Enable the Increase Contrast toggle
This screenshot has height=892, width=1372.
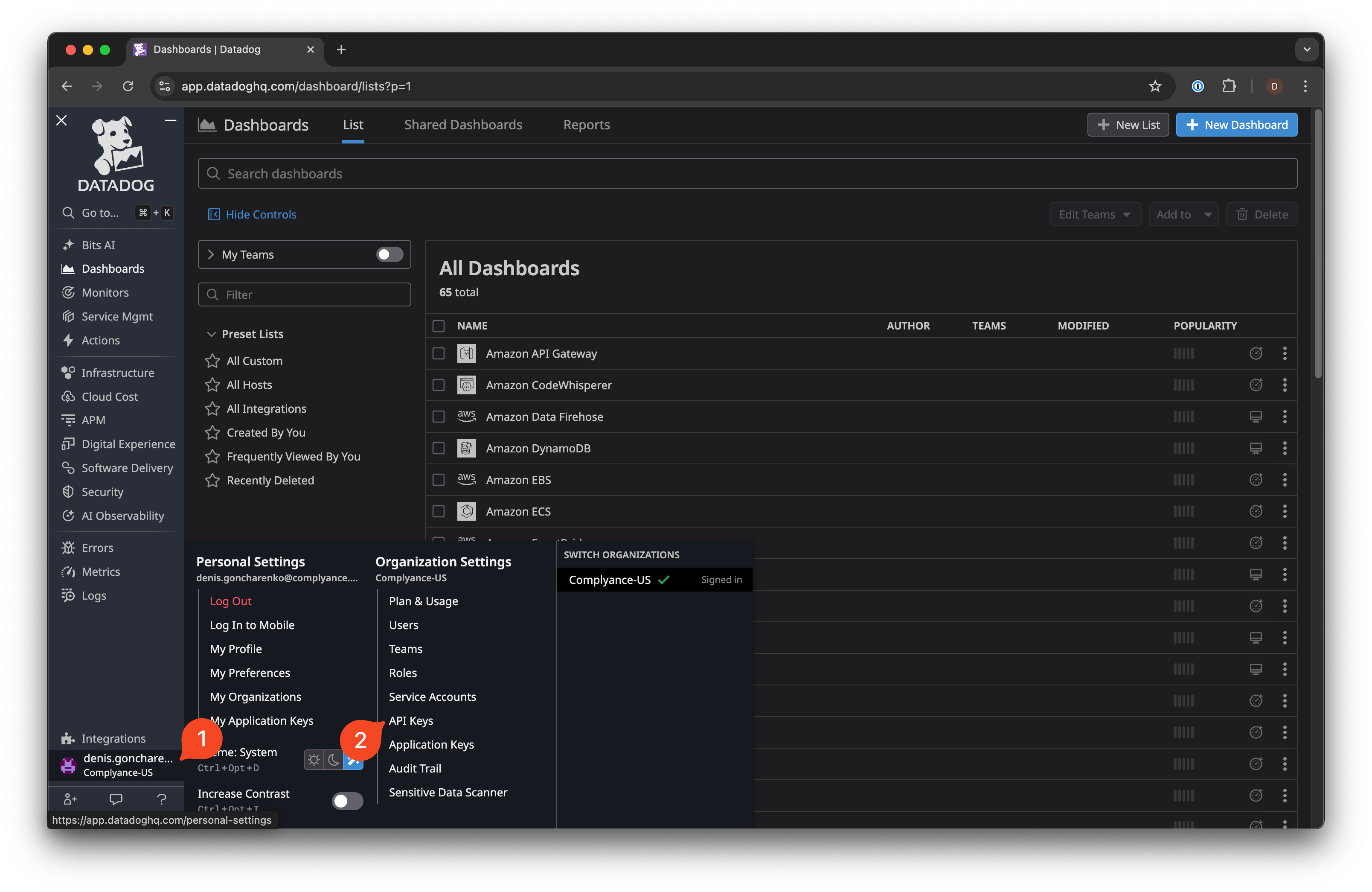pyautogui.click(x=347, y=801)
